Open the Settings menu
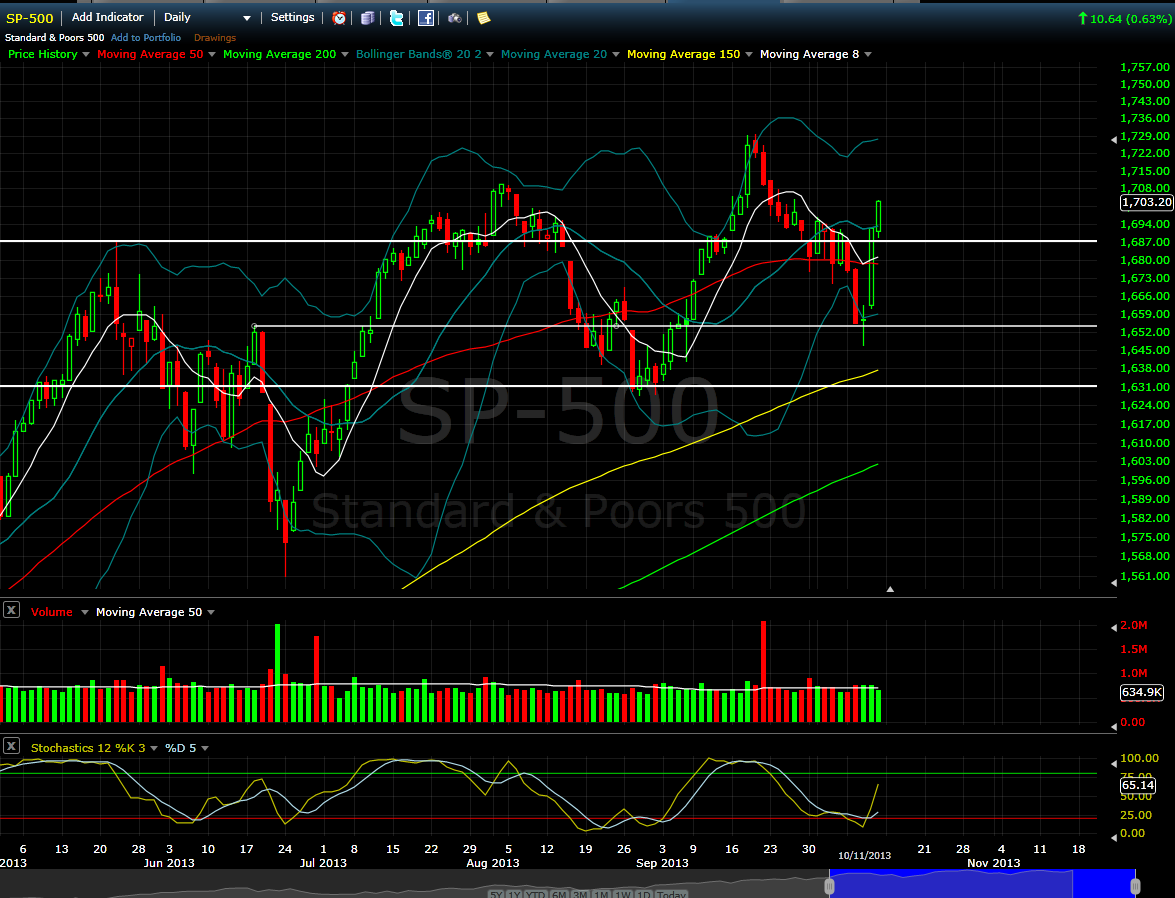Viewport: 1175px width, 898px height. 292,17
